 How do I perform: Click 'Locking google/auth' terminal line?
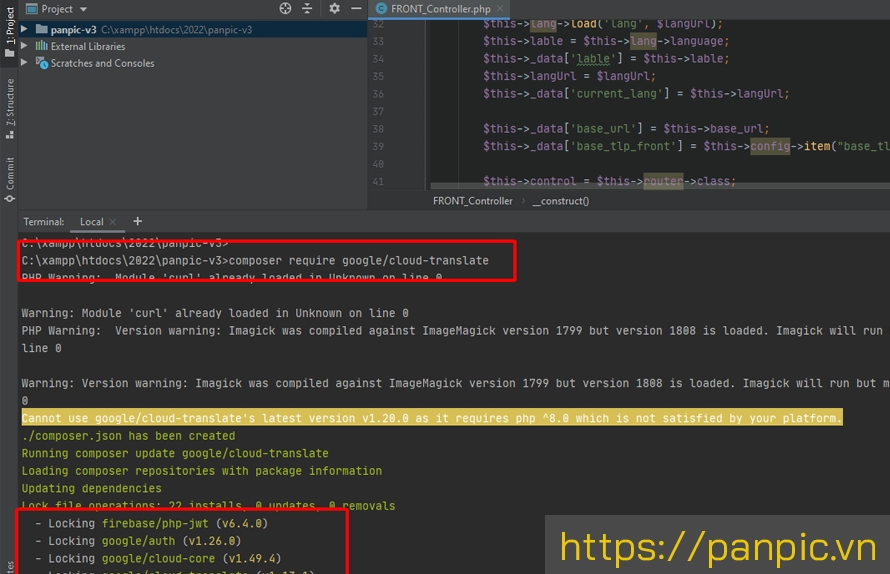tap(138, 541)
